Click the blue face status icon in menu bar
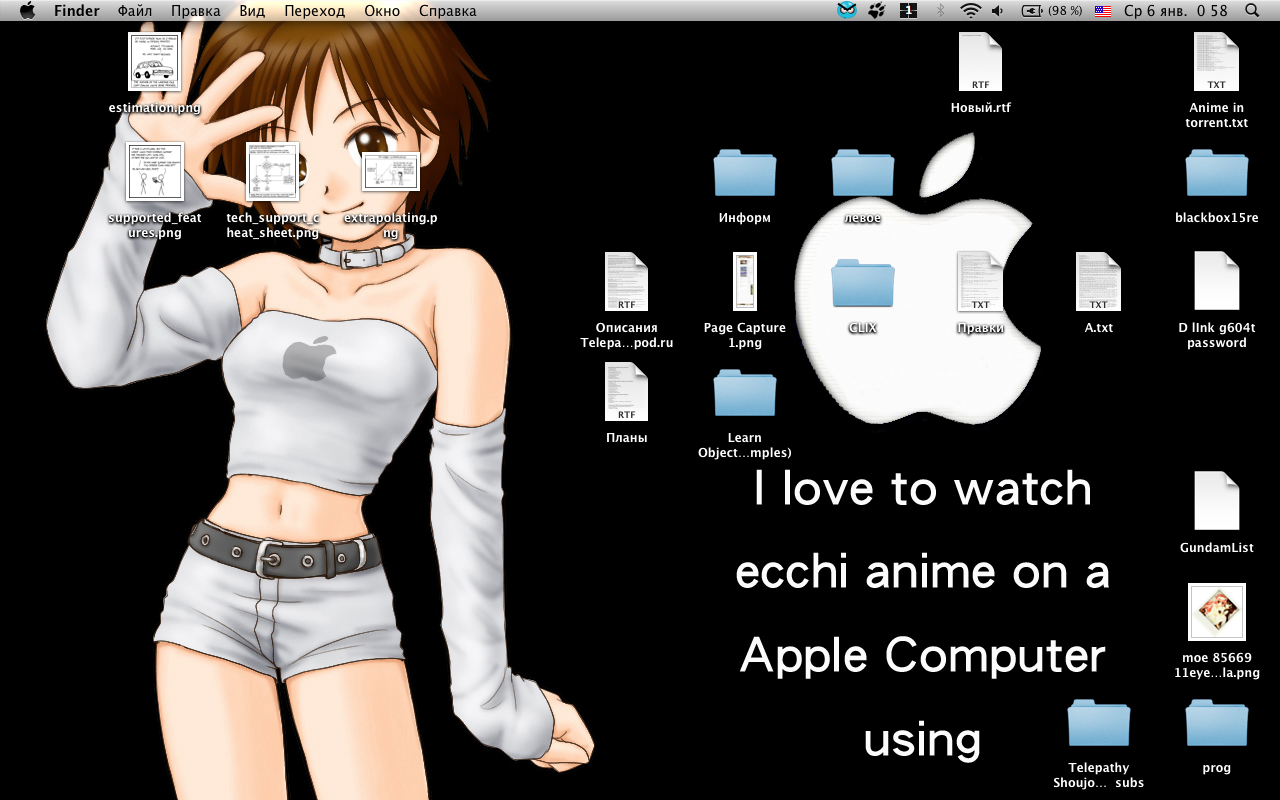Screen dimensions: 1280x800 [x=847, y=11]
